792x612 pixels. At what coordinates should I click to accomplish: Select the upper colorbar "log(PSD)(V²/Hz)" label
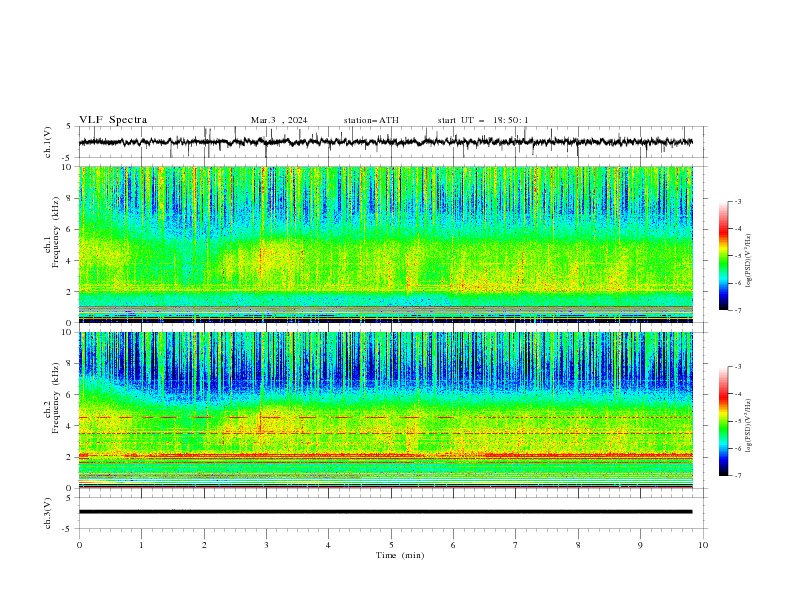(x=749, y=261)
